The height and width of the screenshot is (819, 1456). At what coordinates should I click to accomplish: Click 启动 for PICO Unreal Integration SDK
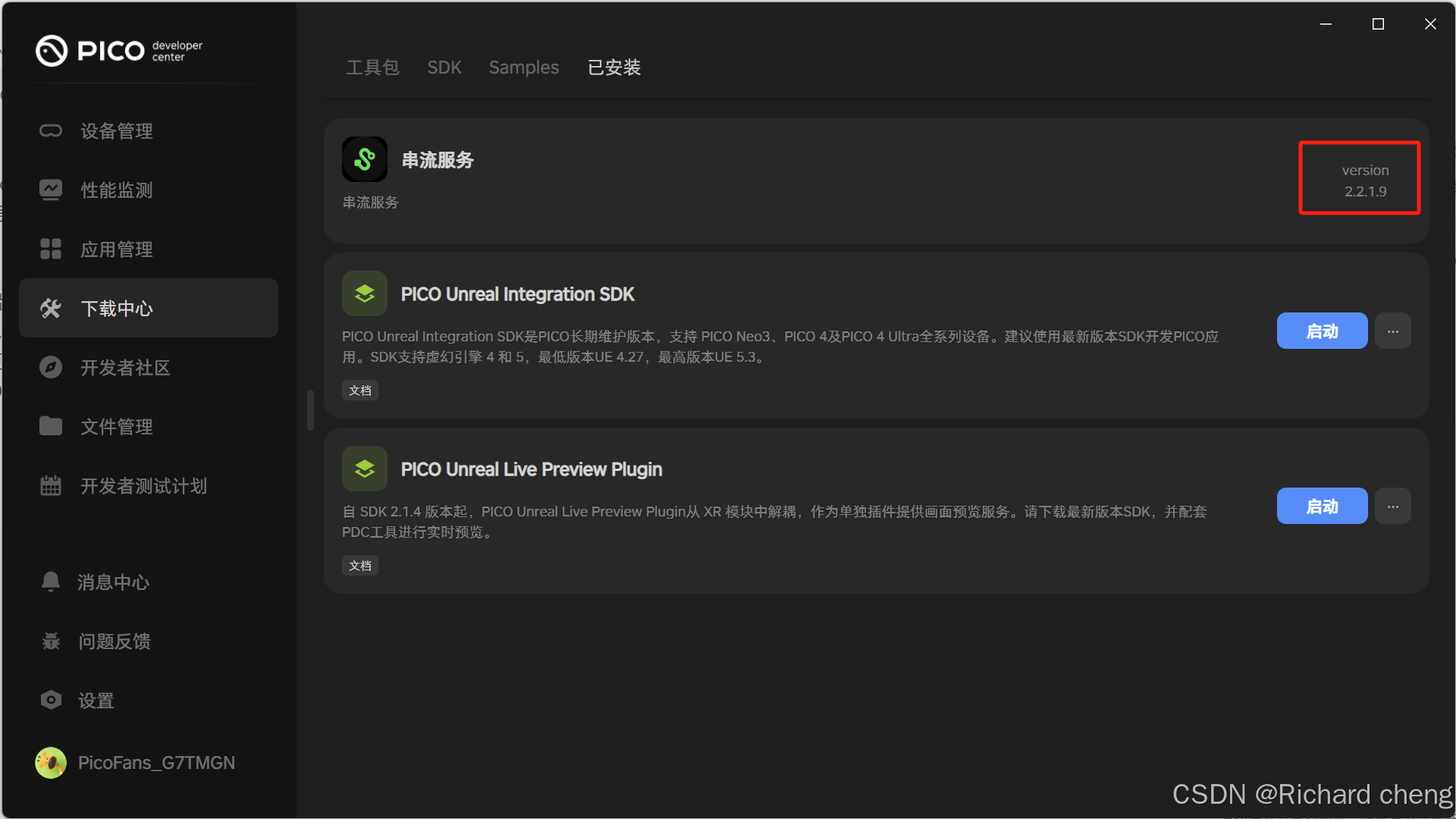pos(1322,331)
